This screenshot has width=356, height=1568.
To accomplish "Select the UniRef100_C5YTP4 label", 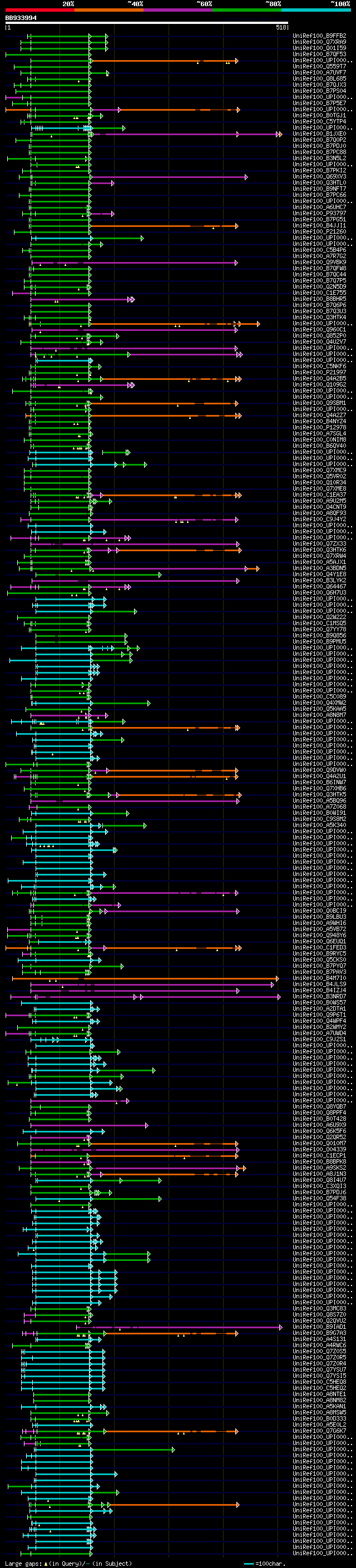I will point(319,122).
